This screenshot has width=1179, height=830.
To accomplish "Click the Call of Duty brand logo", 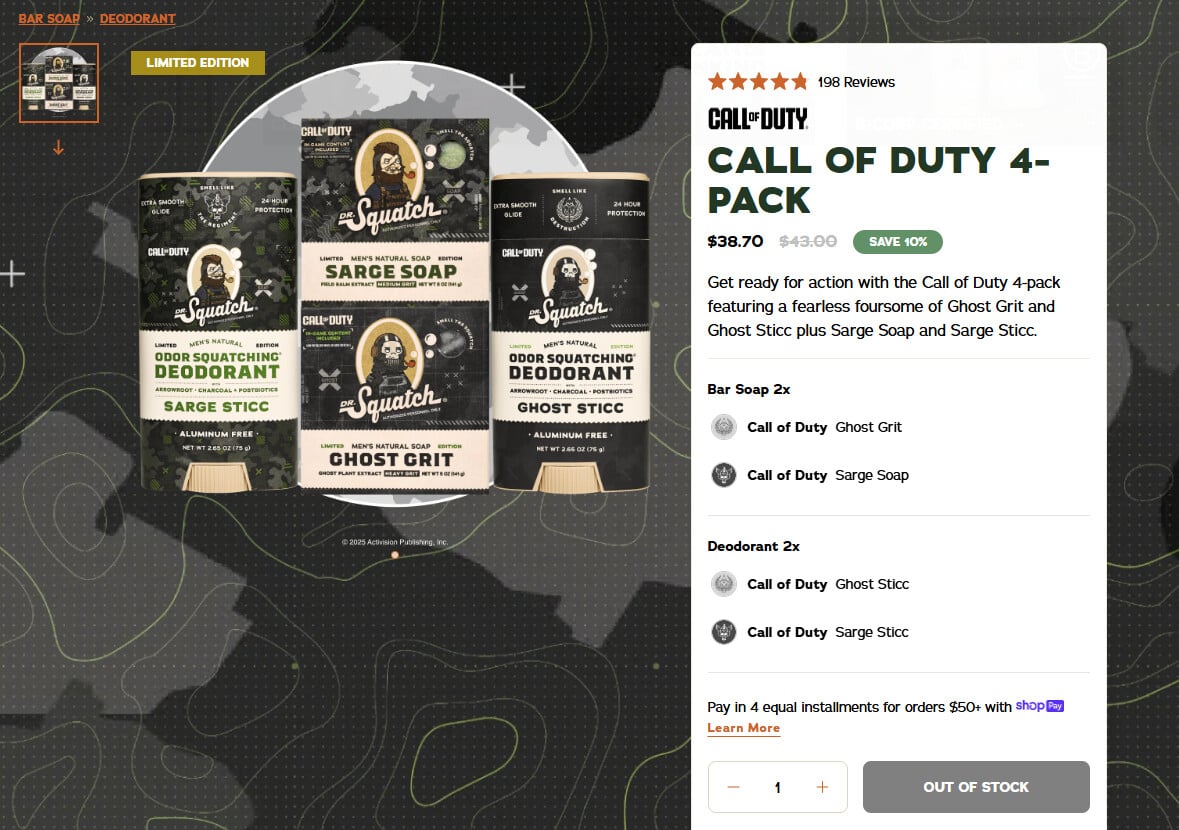I will [x=758, y=119].
